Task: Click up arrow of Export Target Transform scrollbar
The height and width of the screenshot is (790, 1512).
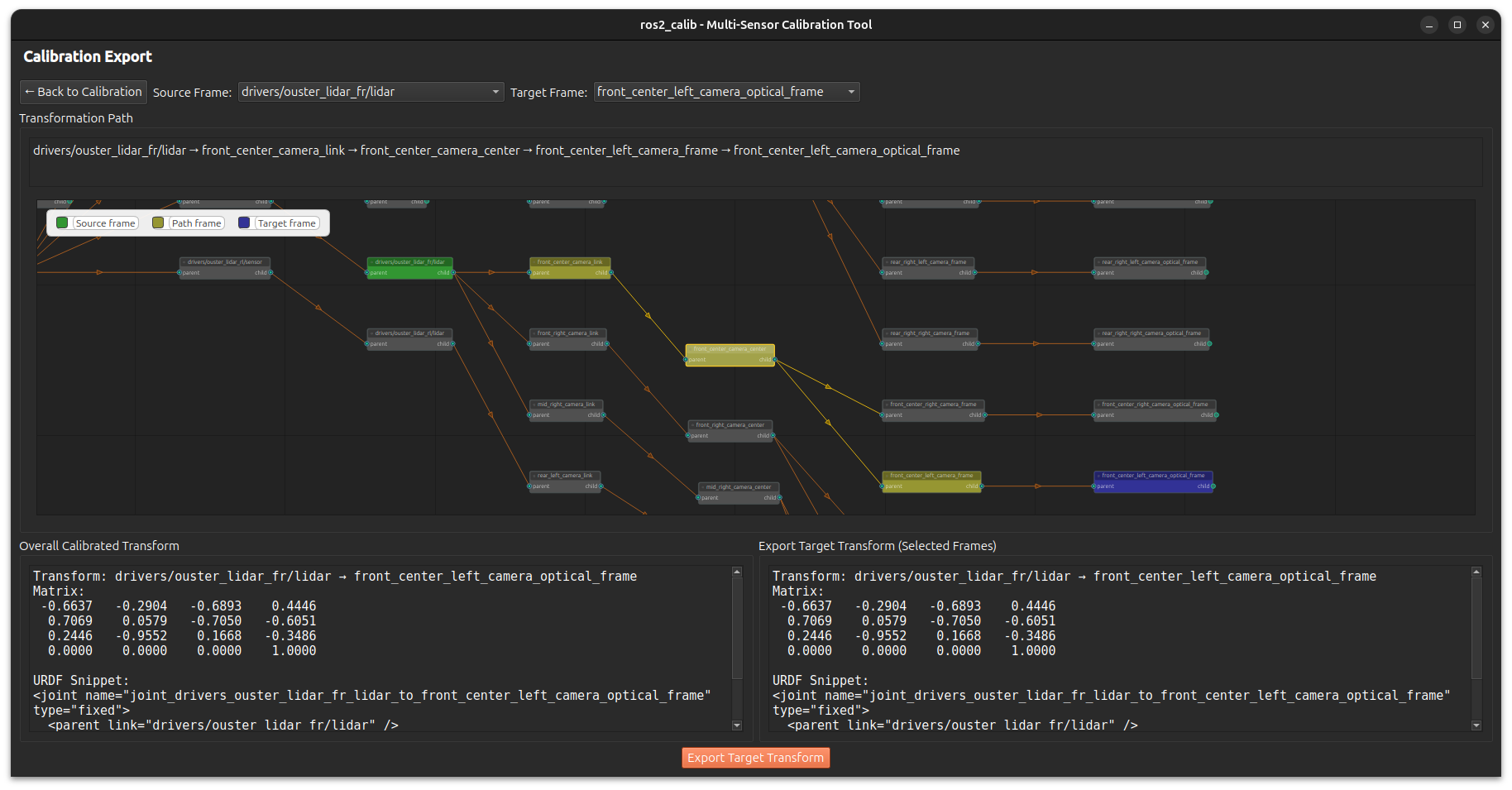Action: point(1476,572)
